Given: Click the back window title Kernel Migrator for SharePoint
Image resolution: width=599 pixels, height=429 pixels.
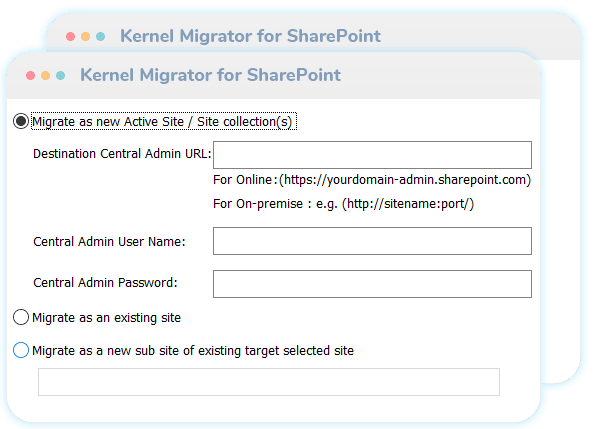Looking at the screenshot, I should point(251,36).
